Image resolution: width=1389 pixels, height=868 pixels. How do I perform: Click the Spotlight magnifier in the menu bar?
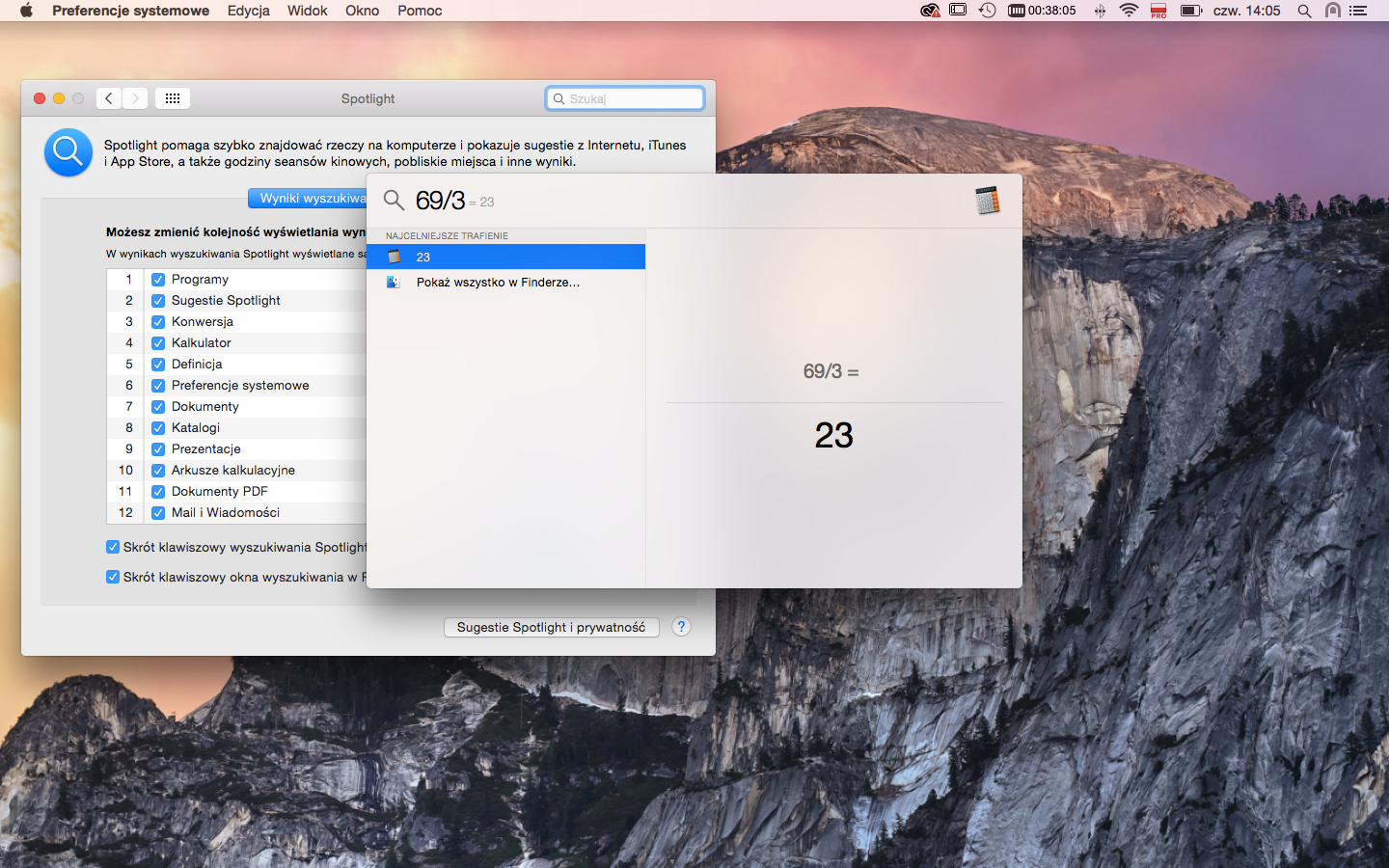tap(1304, 11)
